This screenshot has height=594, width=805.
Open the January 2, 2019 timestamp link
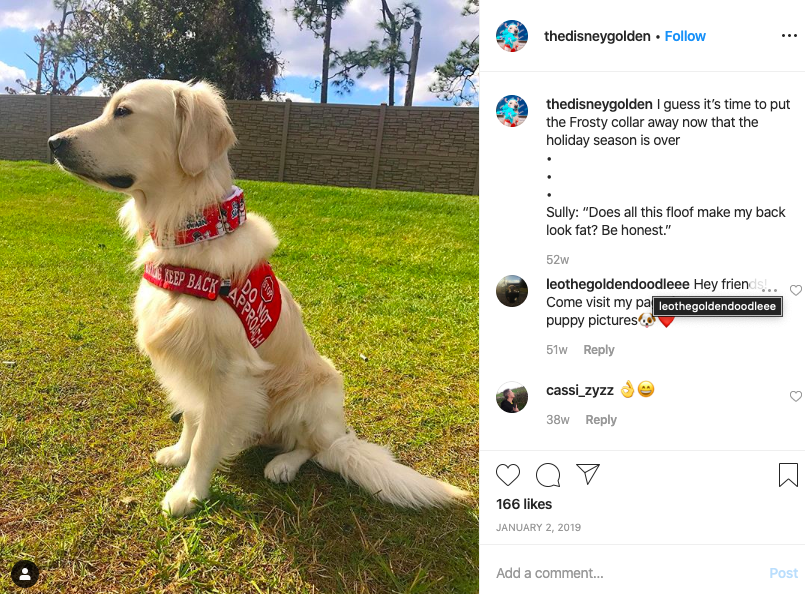click(x=538, y=527)
